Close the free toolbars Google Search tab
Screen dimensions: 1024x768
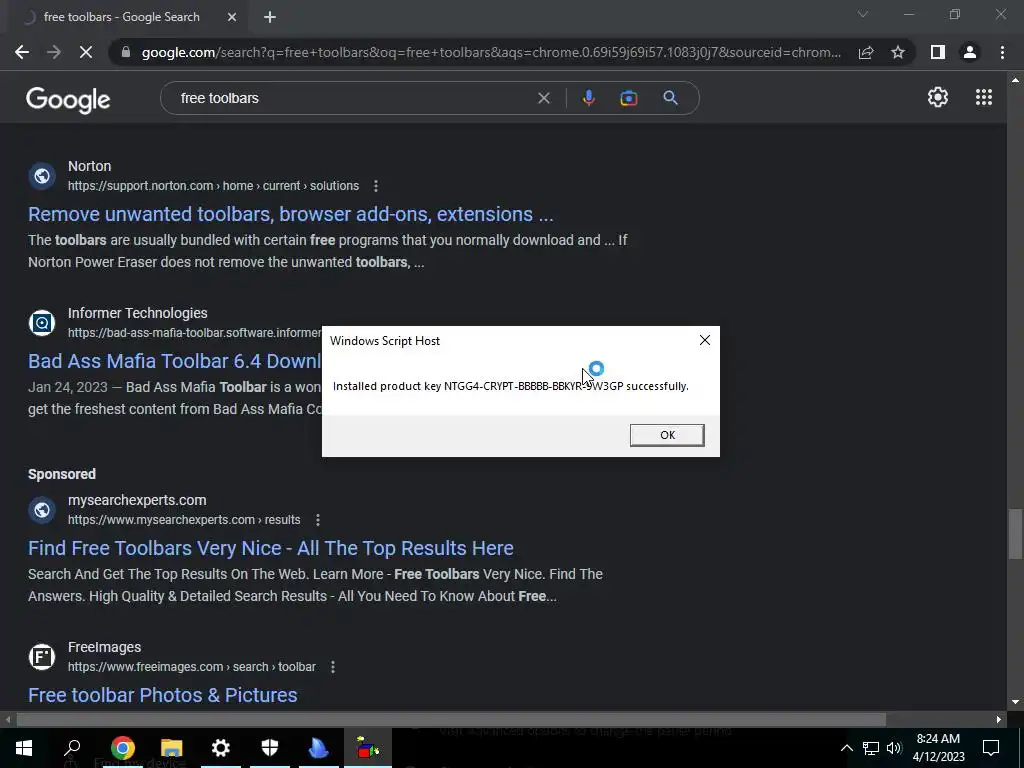pyautogui.click(x=232, y=17)
